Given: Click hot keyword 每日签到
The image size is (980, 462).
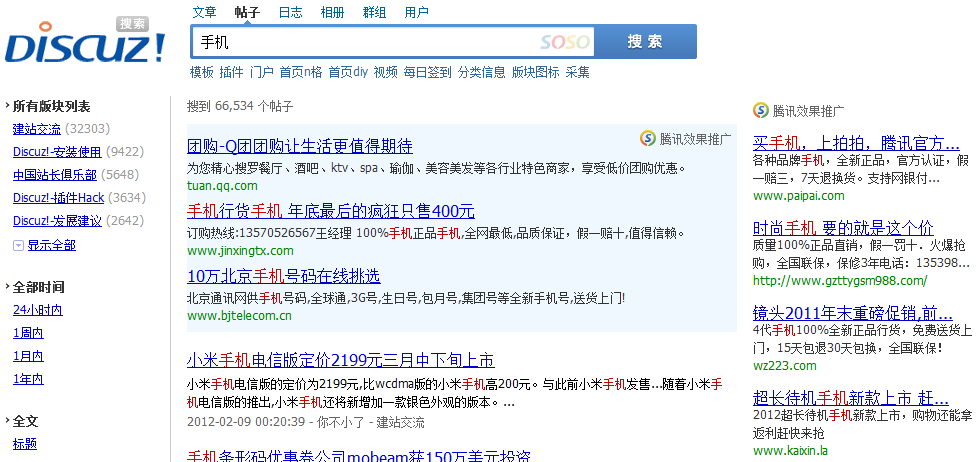Looking at the screenshot, I should [428, 73].
